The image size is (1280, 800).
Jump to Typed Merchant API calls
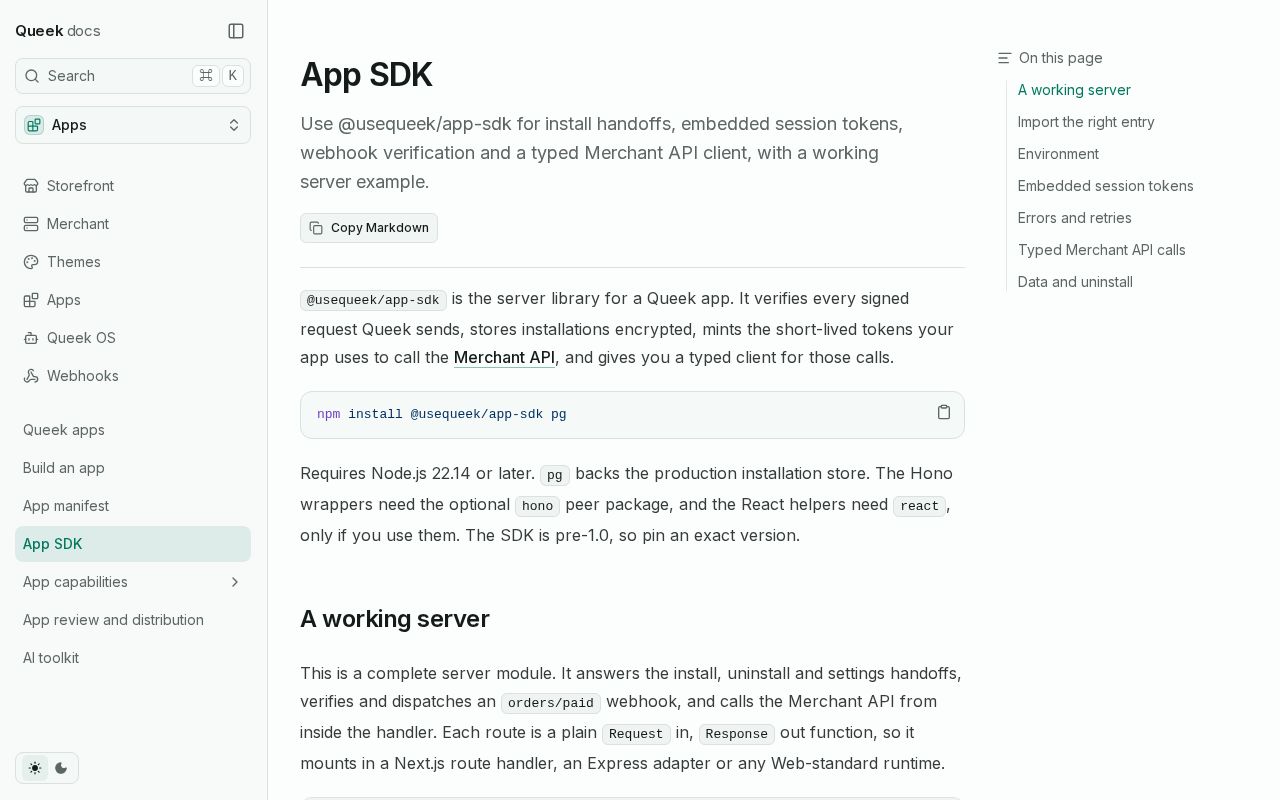click(x=1102, y=250)
